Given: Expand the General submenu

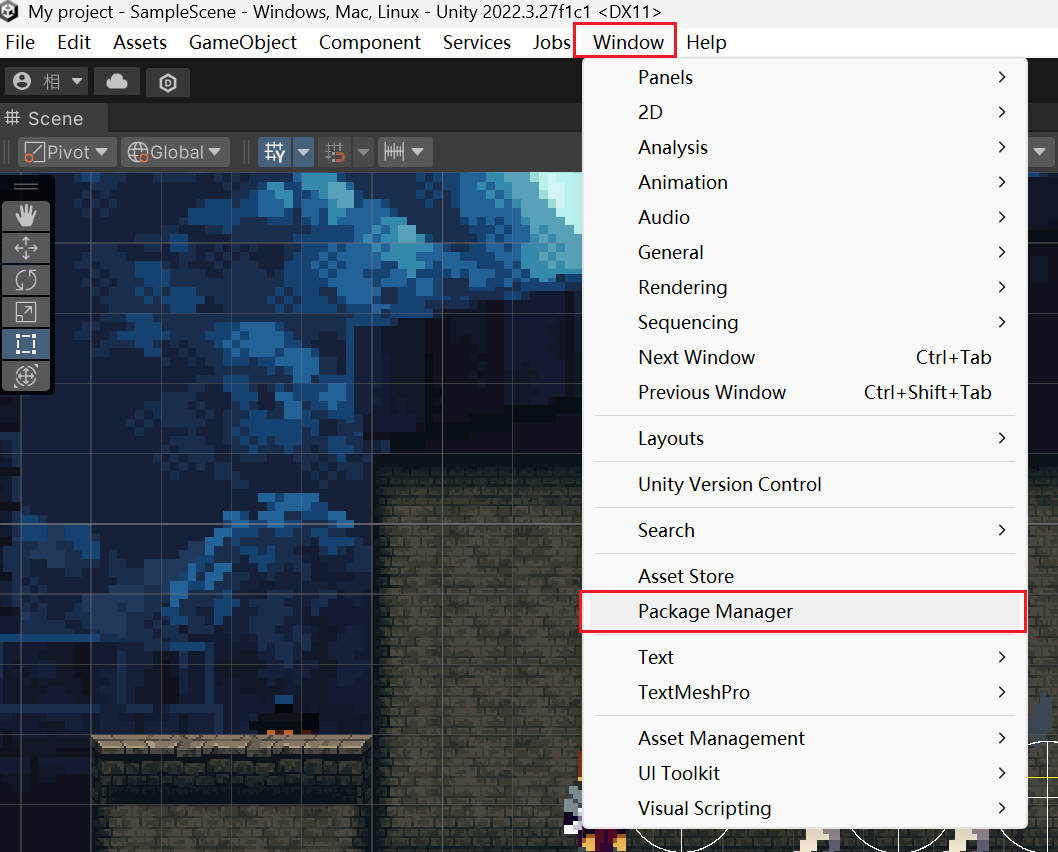Looking at the screenshot, I should tap(804, 252).
